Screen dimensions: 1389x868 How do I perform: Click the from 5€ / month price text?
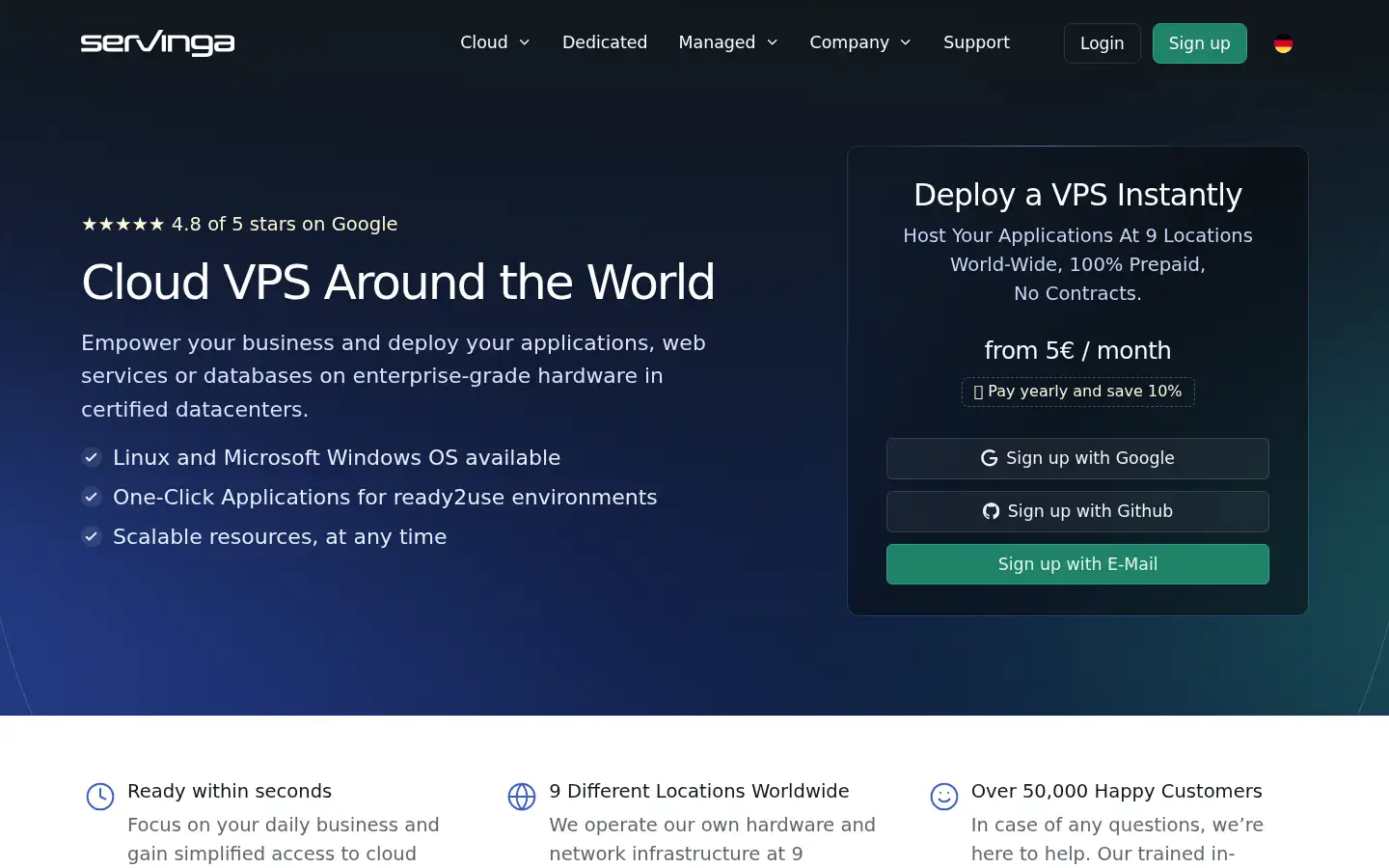(1077, 350)
